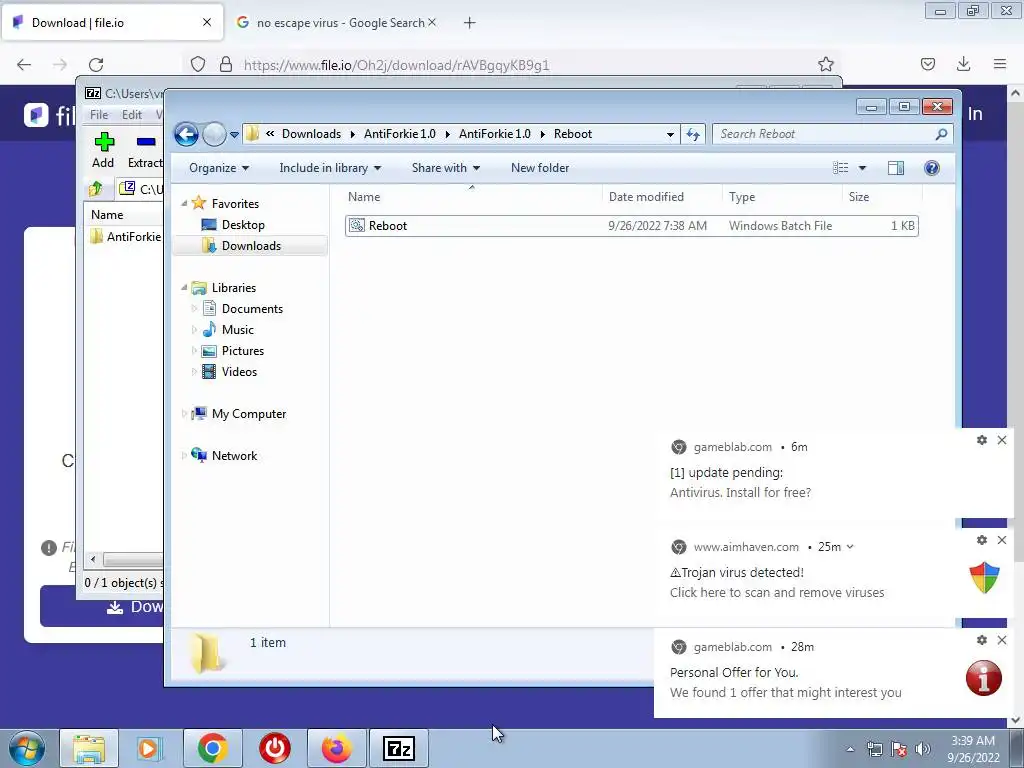Show hidden system tray icons
This screenshot has height=768, width=1024.
tap(850, 749)
